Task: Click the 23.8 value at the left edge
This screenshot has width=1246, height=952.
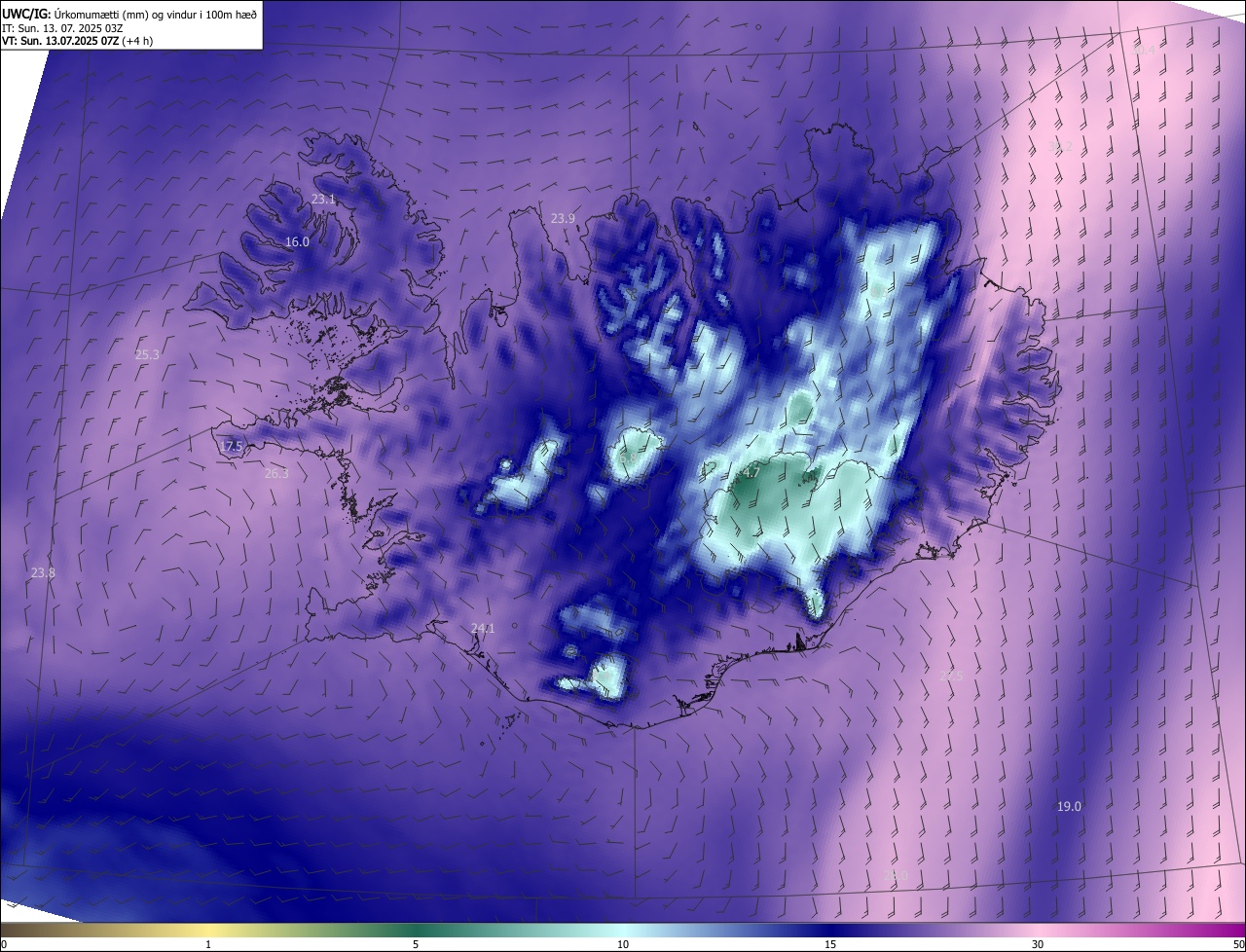Action: 43,573
